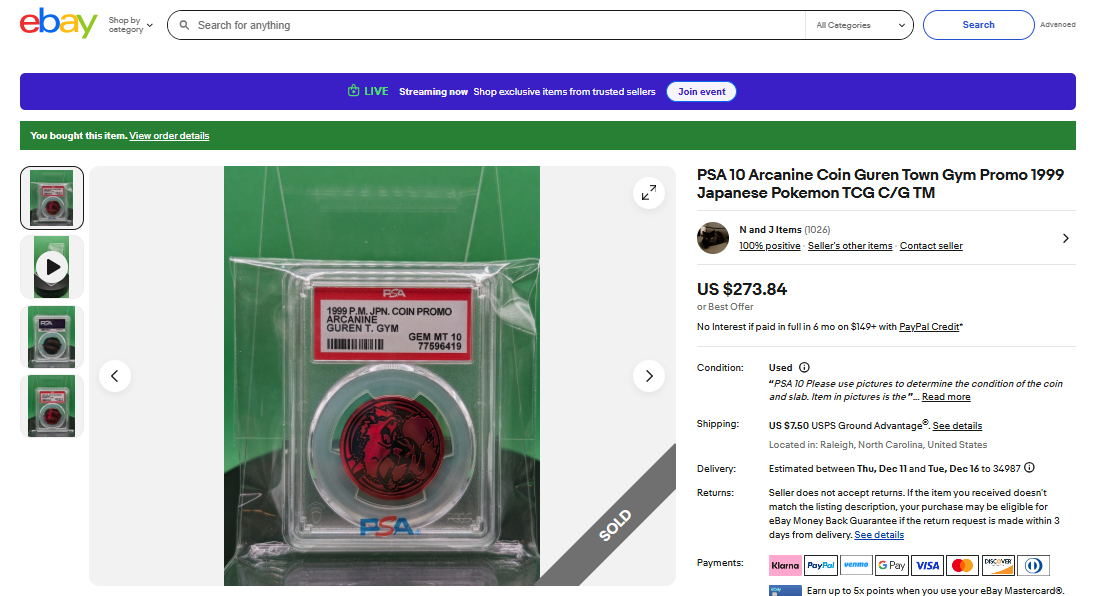Open the All Categories dropdown

coord(860,25)
